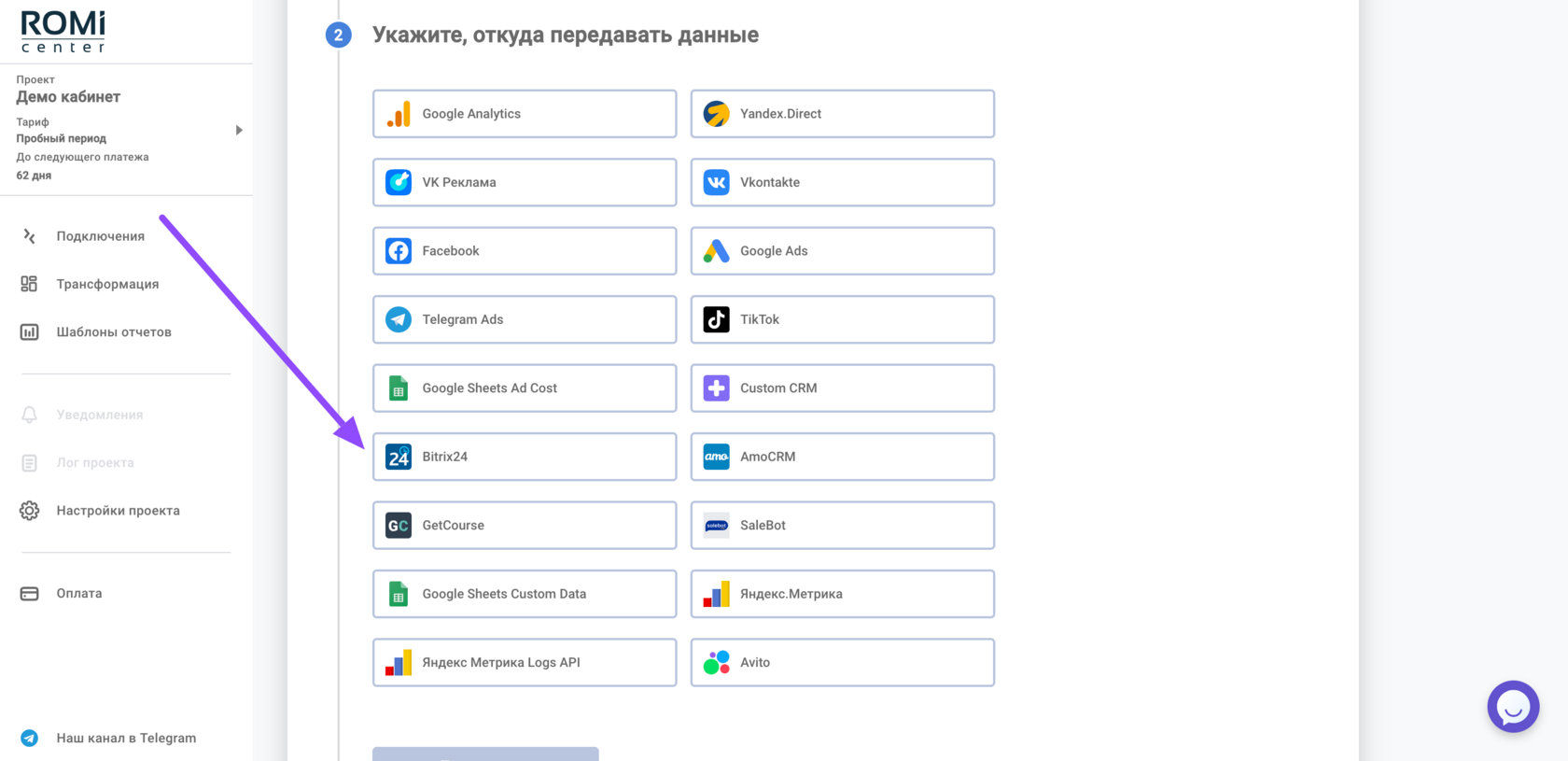Click the Google Analytics bar chart icon
Image resolution: width=1568 pixels, height=761 pixels.
click(399, 114)
